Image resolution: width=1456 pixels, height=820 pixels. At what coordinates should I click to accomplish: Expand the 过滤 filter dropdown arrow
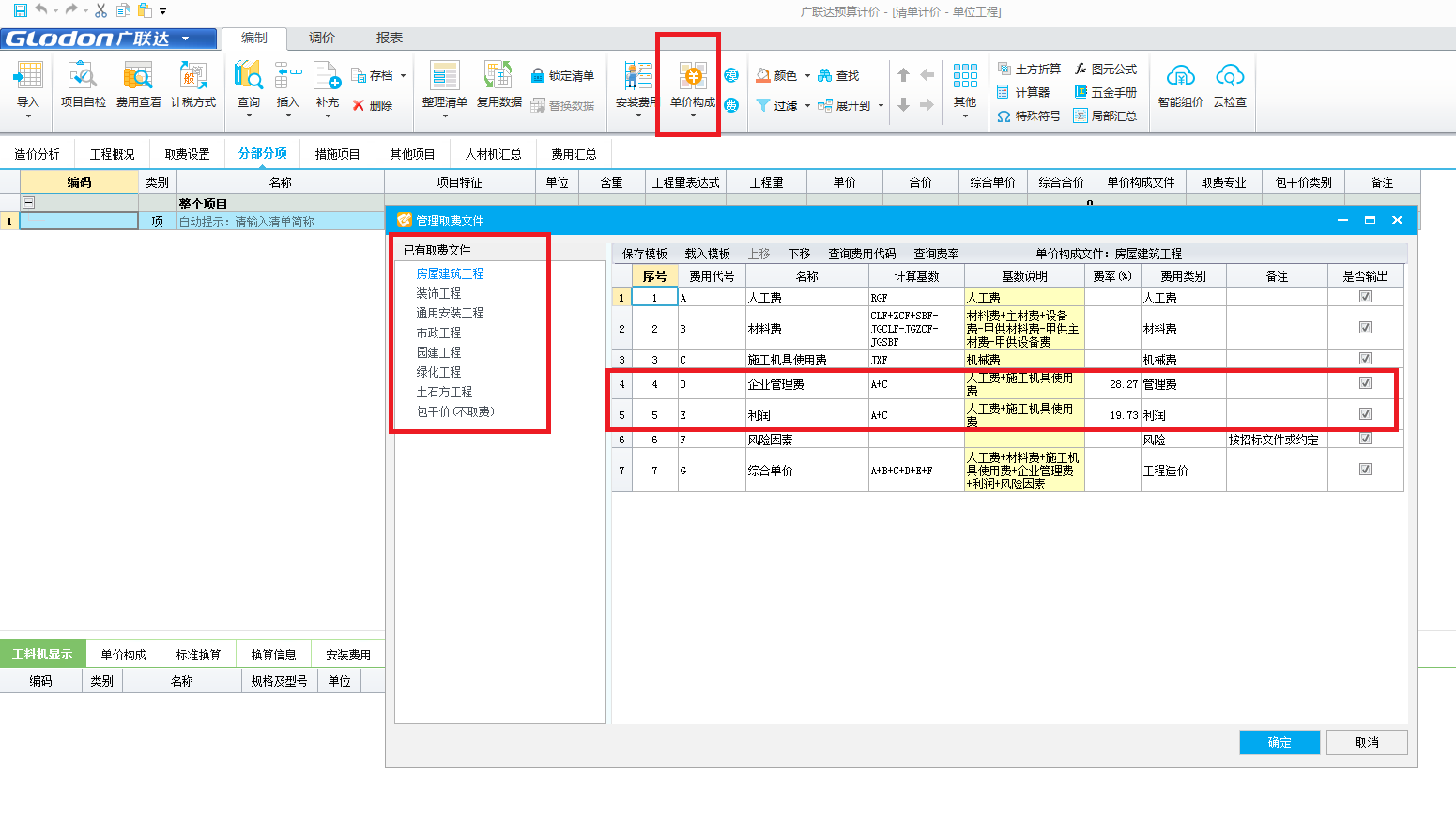click(807, 105)
